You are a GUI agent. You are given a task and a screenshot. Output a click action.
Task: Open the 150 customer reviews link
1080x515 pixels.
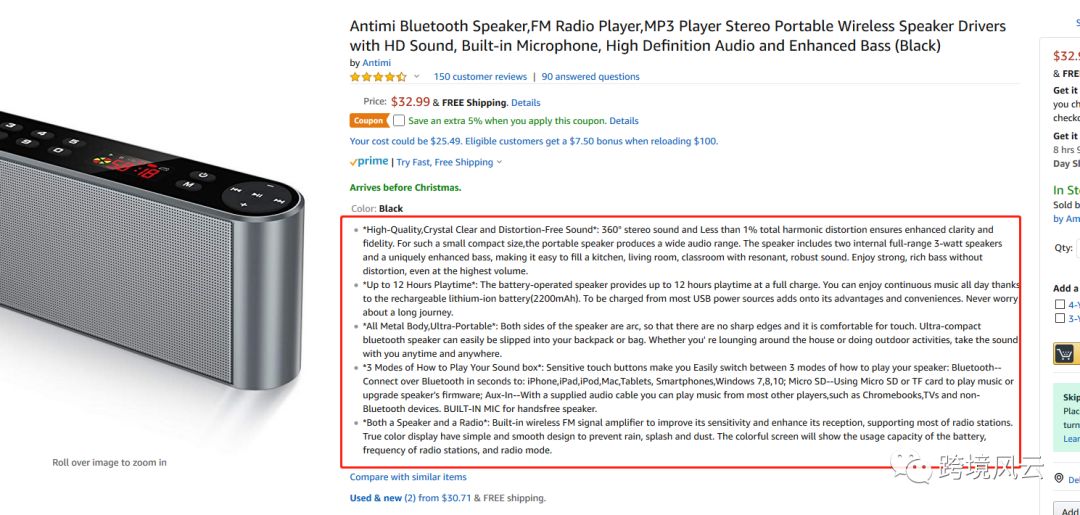coord(480,77)
